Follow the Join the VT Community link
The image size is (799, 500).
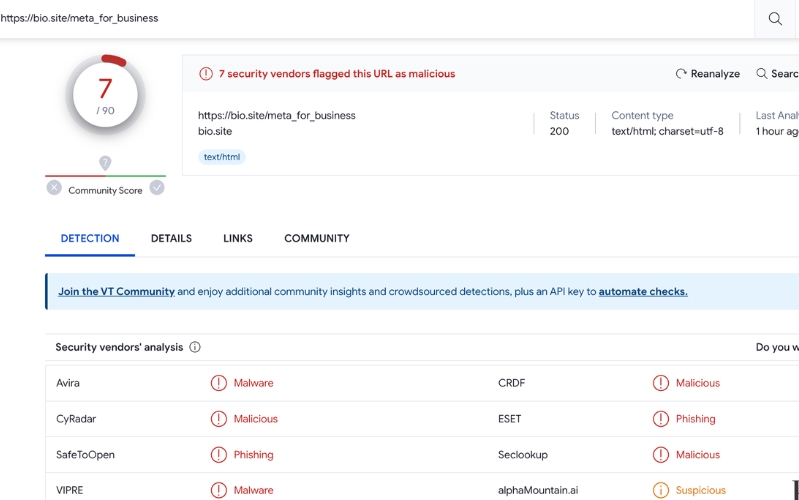coord(116,292)
